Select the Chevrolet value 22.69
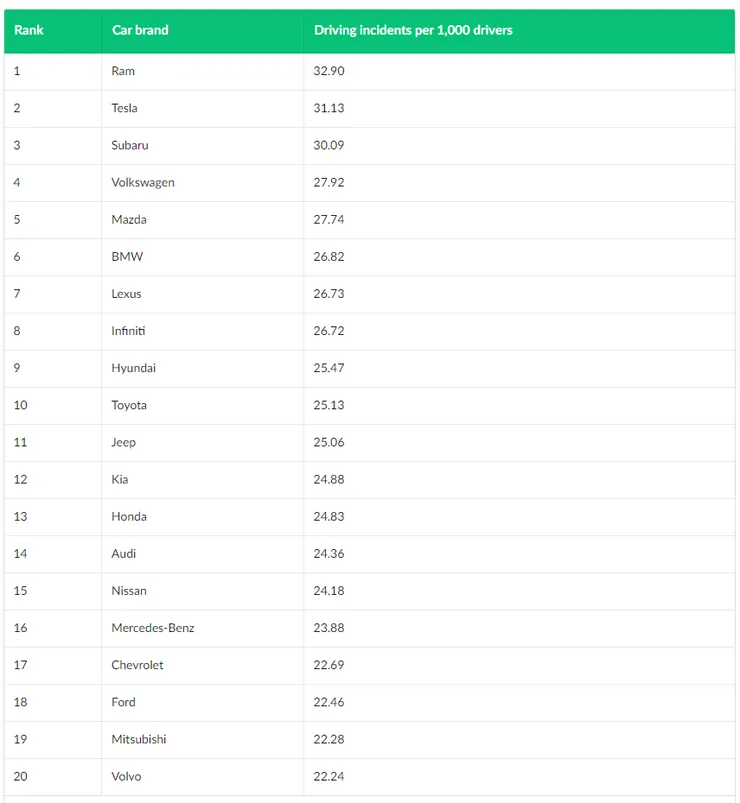This screenshot has height=803, width=740. point(329,665)
